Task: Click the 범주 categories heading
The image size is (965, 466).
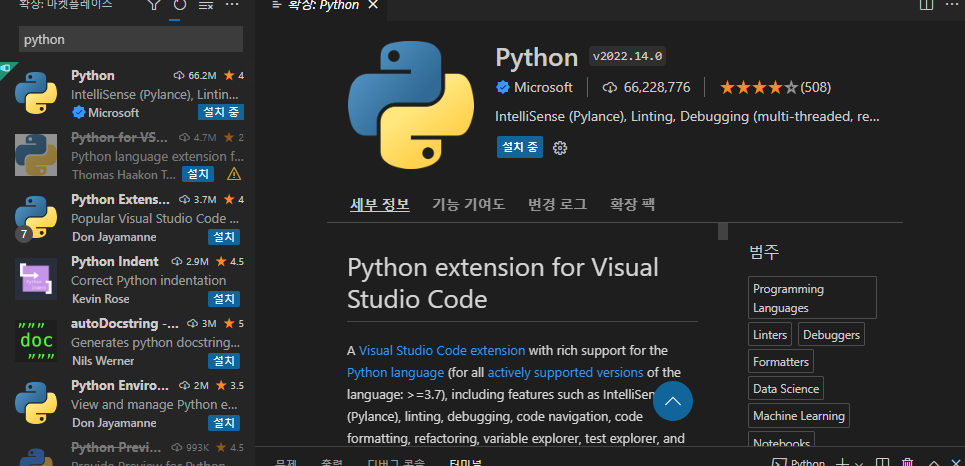Action: point(764,252)
